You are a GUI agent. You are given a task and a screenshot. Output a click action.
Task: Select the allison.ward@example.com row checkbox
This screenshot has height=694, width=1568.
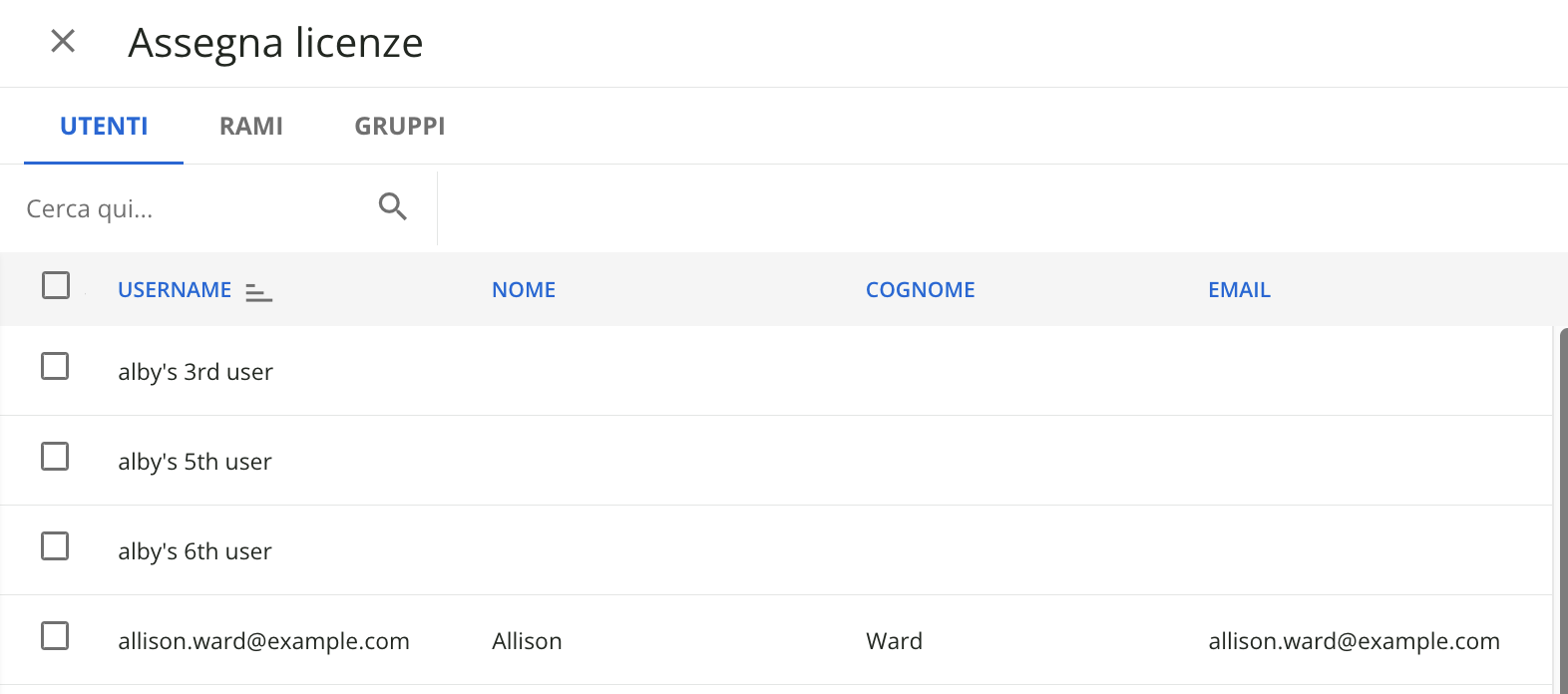(x=55, y=635)
